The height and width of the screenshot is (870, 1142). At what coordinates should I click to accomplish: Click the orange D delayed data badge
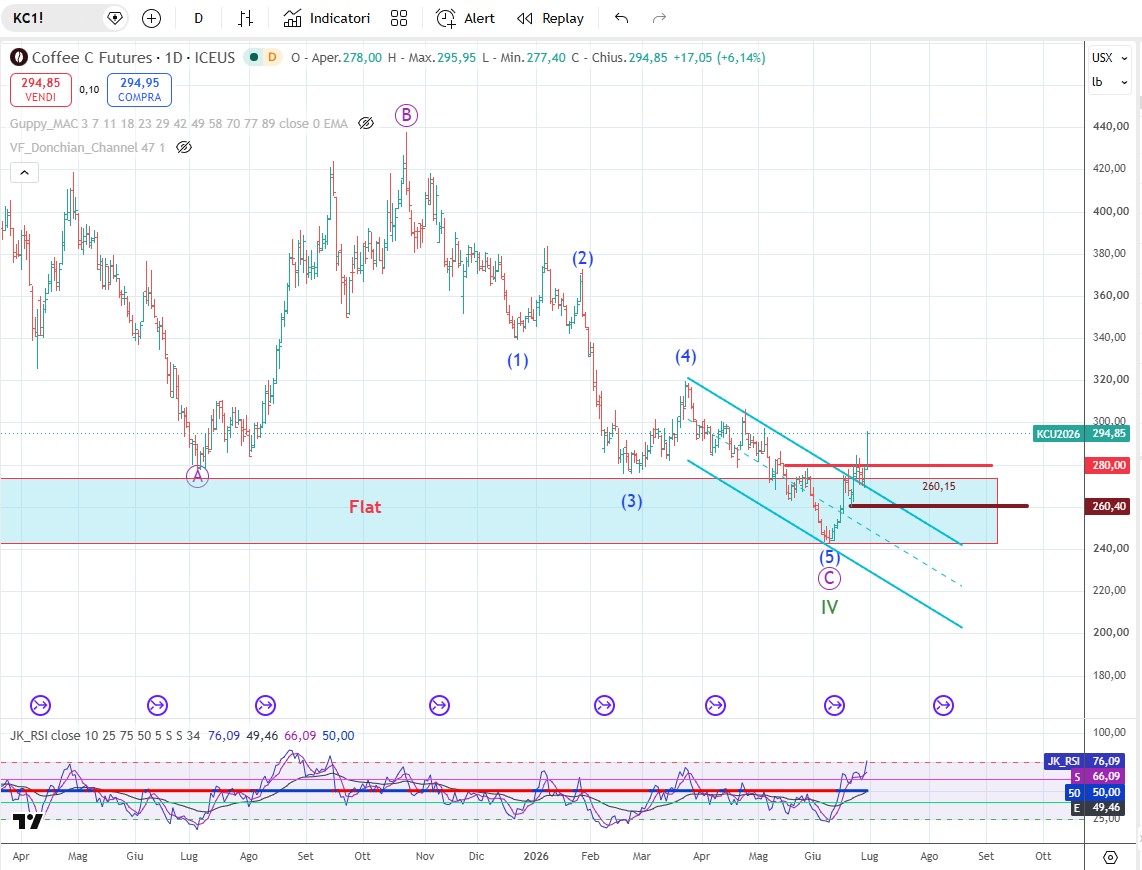(272, 57)
